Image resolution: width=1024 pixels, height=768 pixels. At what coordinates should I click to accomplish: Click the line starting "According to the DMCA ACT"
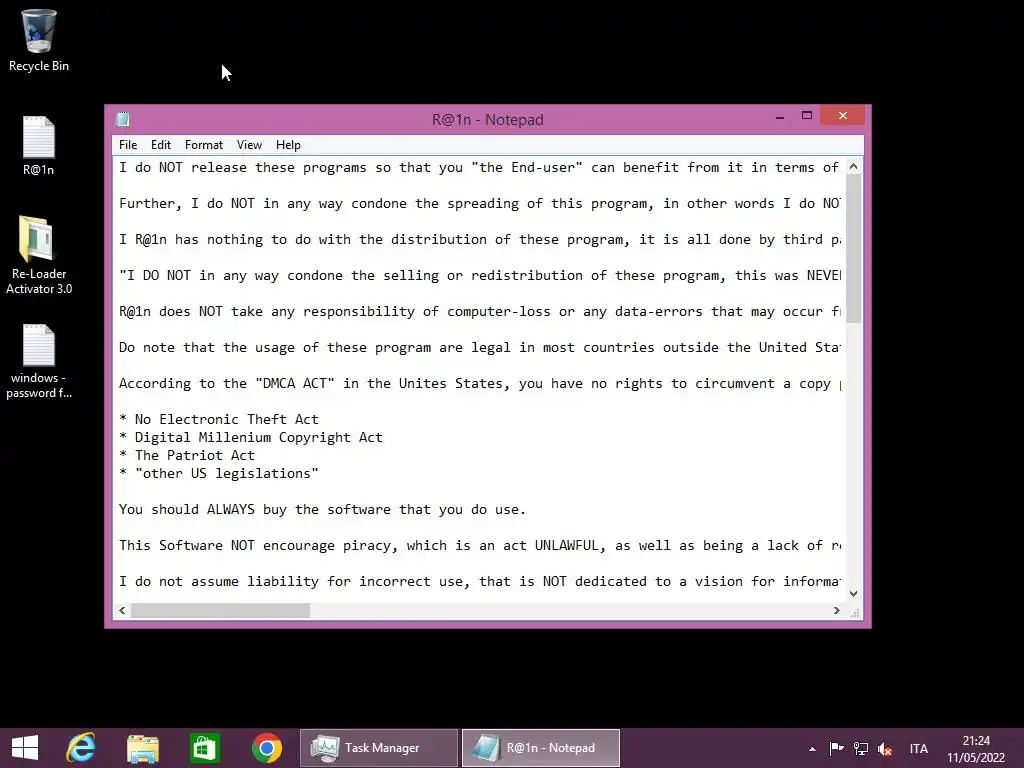pyautogui.click(x=480, y=383)
